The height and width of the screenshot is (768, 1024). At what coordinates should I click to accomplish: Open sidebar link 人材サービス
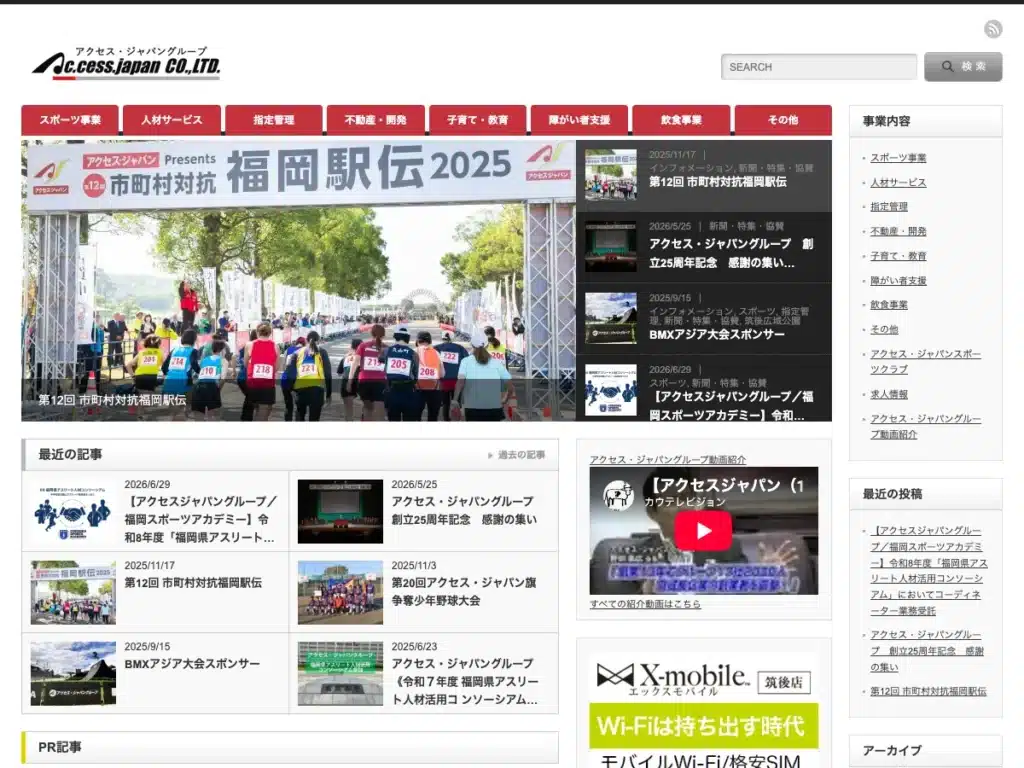pyautogui.click(x=898, y=182)
